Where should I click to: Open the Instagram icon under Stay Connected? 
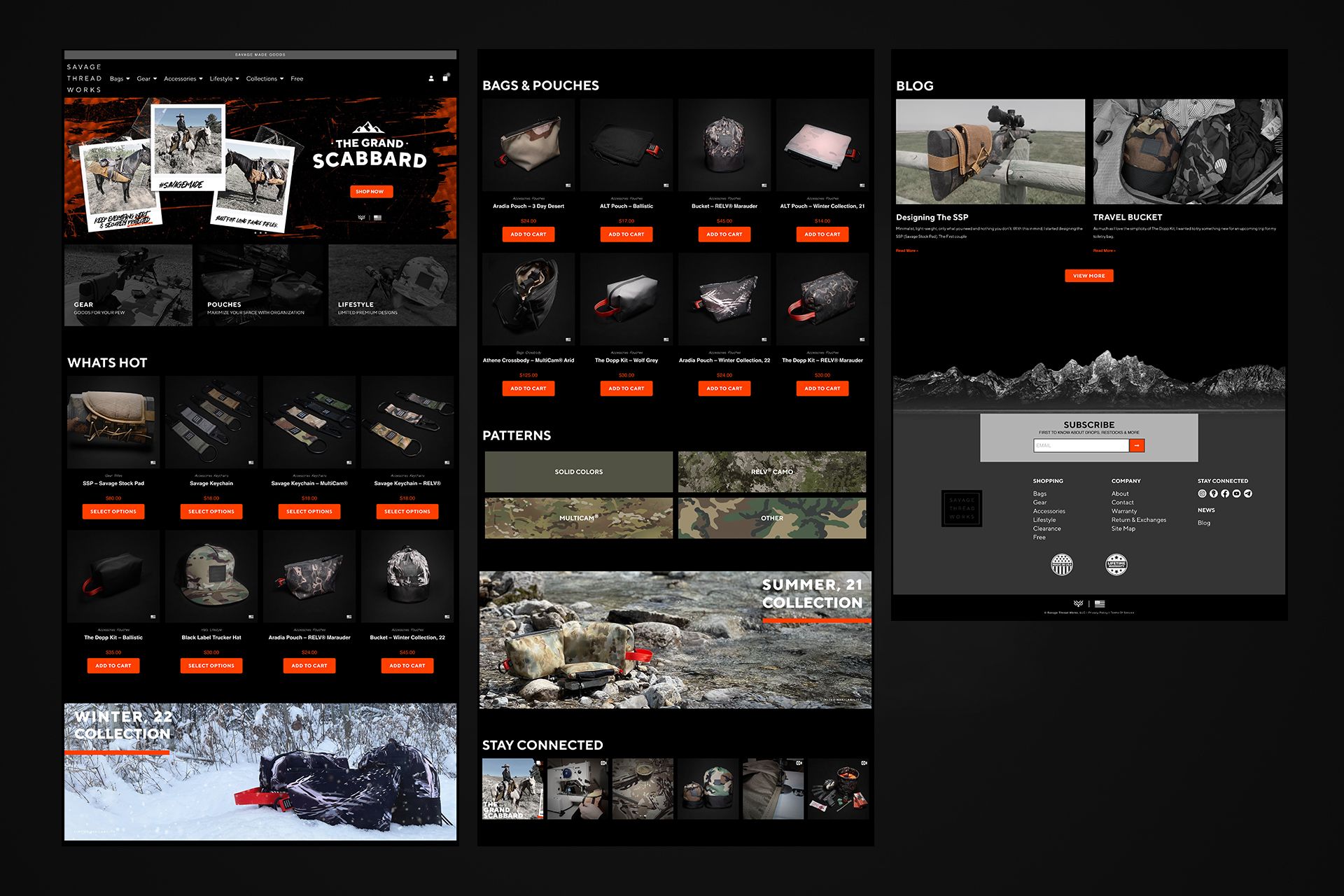pos(1202,493)
